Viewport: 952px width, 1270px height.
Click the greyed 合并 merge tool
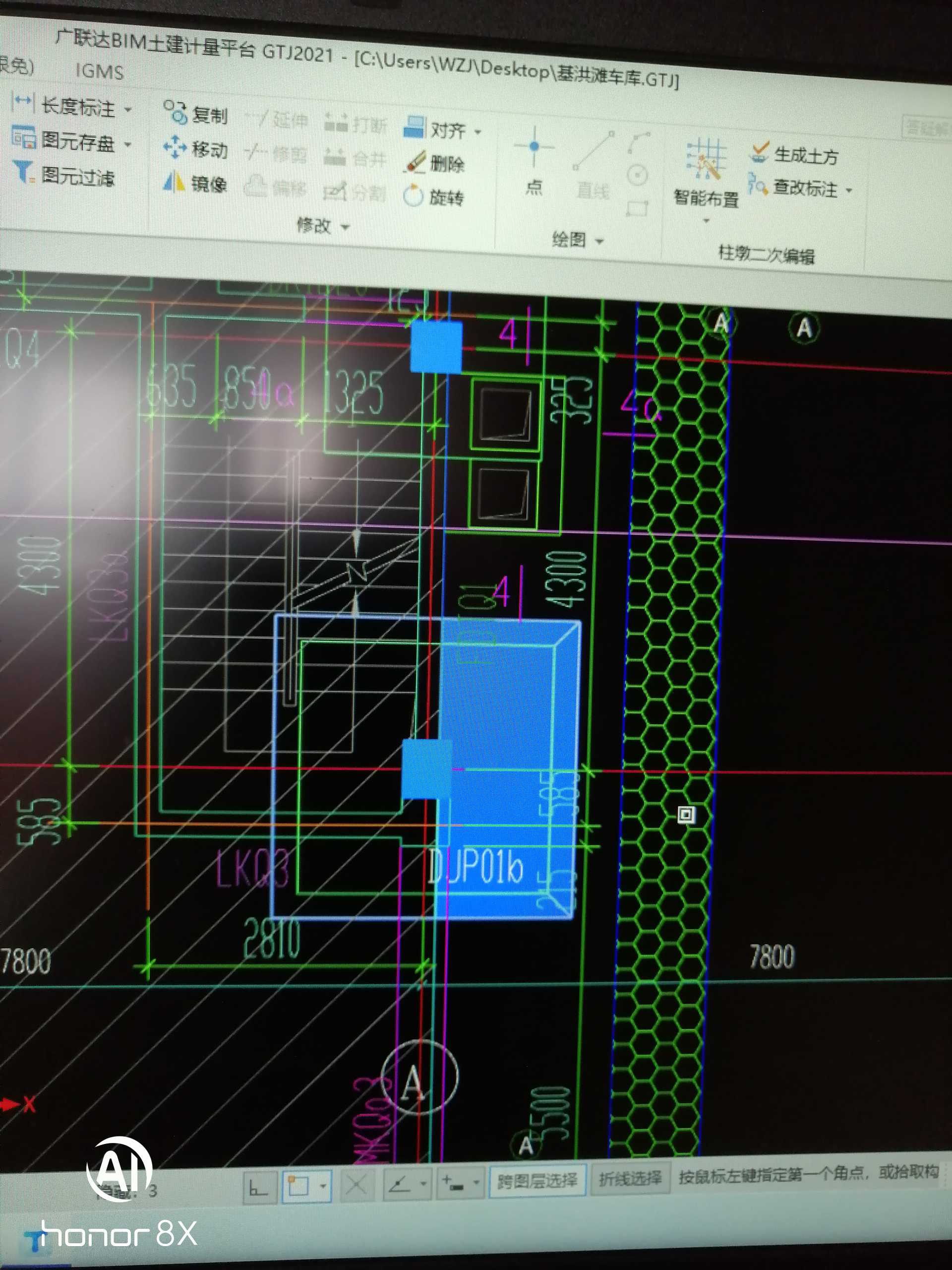(x=355, y=158)
